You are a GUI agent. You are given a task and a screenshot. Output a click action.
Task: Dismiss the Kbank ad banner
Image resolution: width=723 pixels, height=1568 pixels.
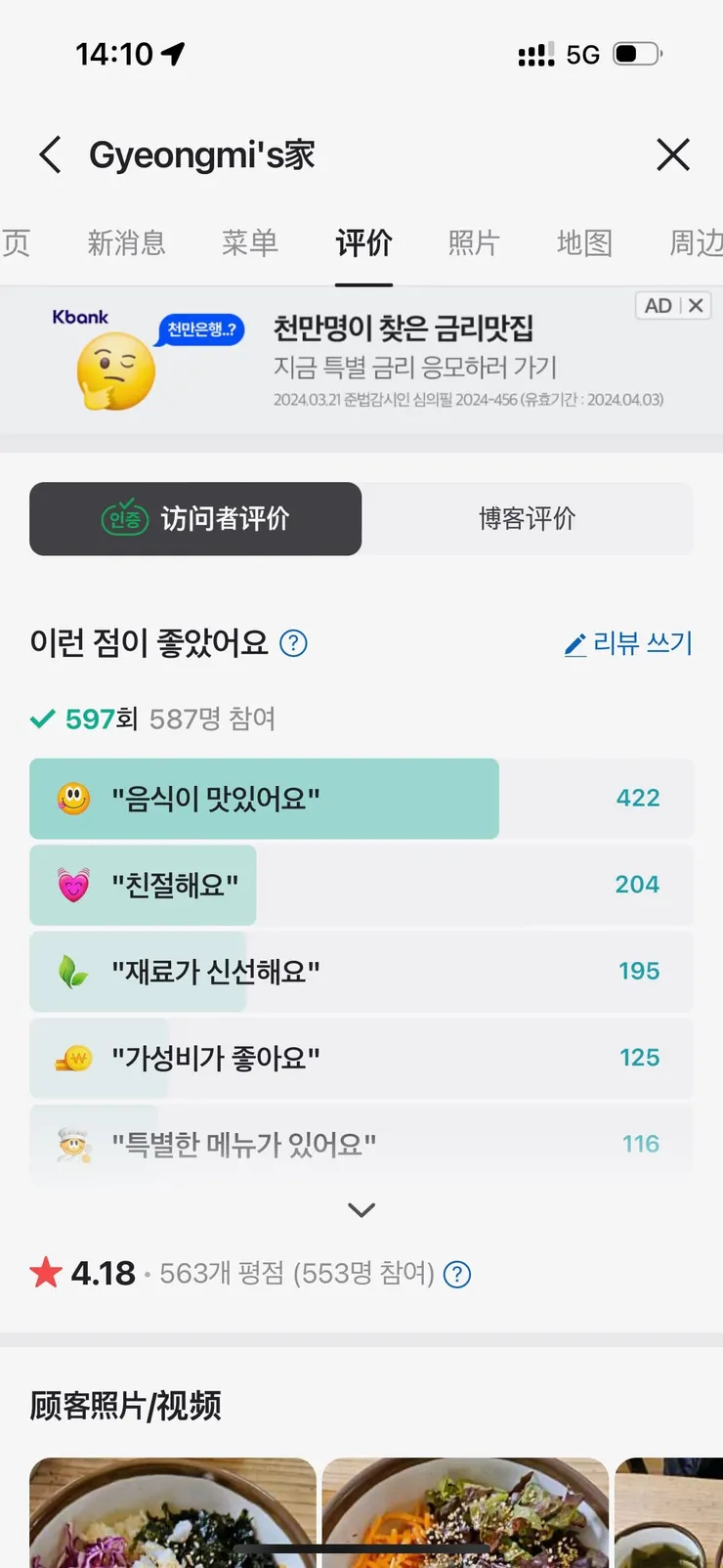point(696,306)
